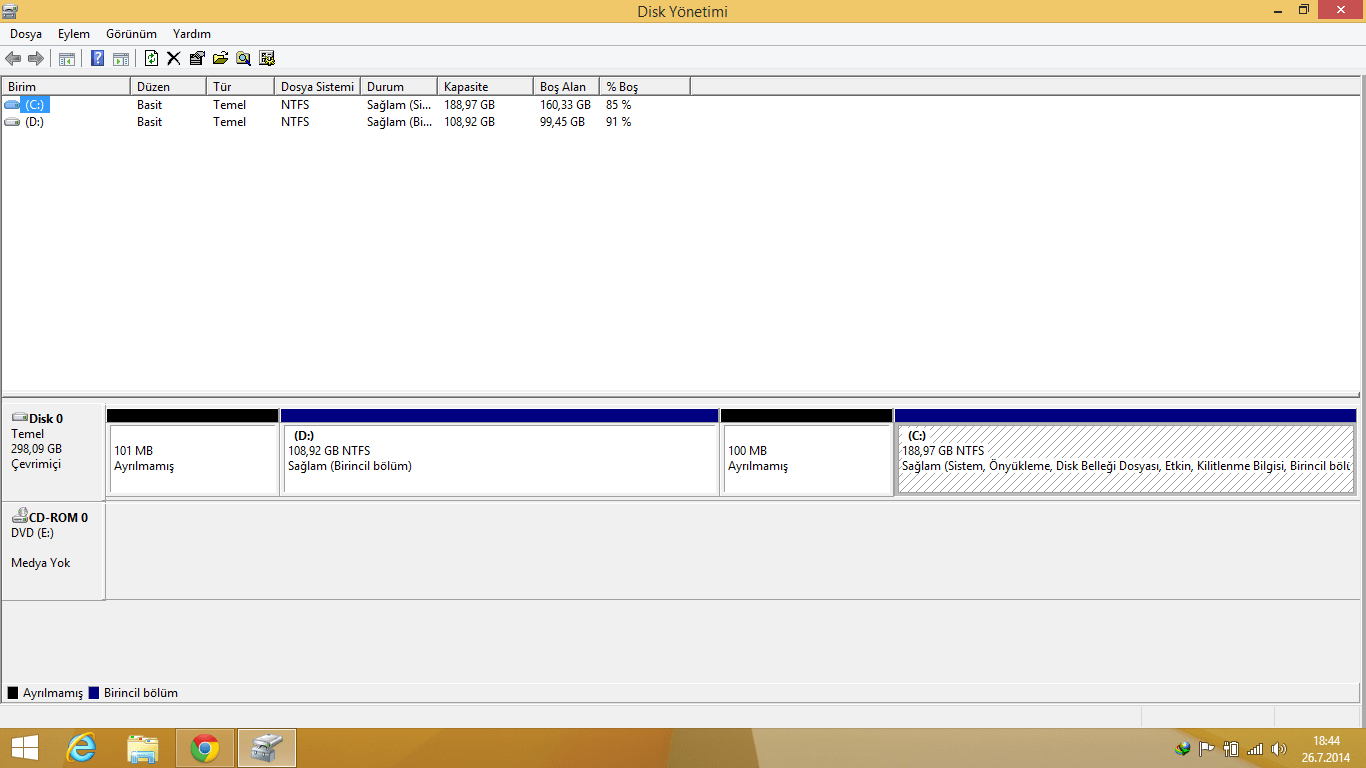The width and height of the screenshot is (1366, 768).
Task: Open the Windows Start button
Action: pyautogui.click(x=24, y=747)
